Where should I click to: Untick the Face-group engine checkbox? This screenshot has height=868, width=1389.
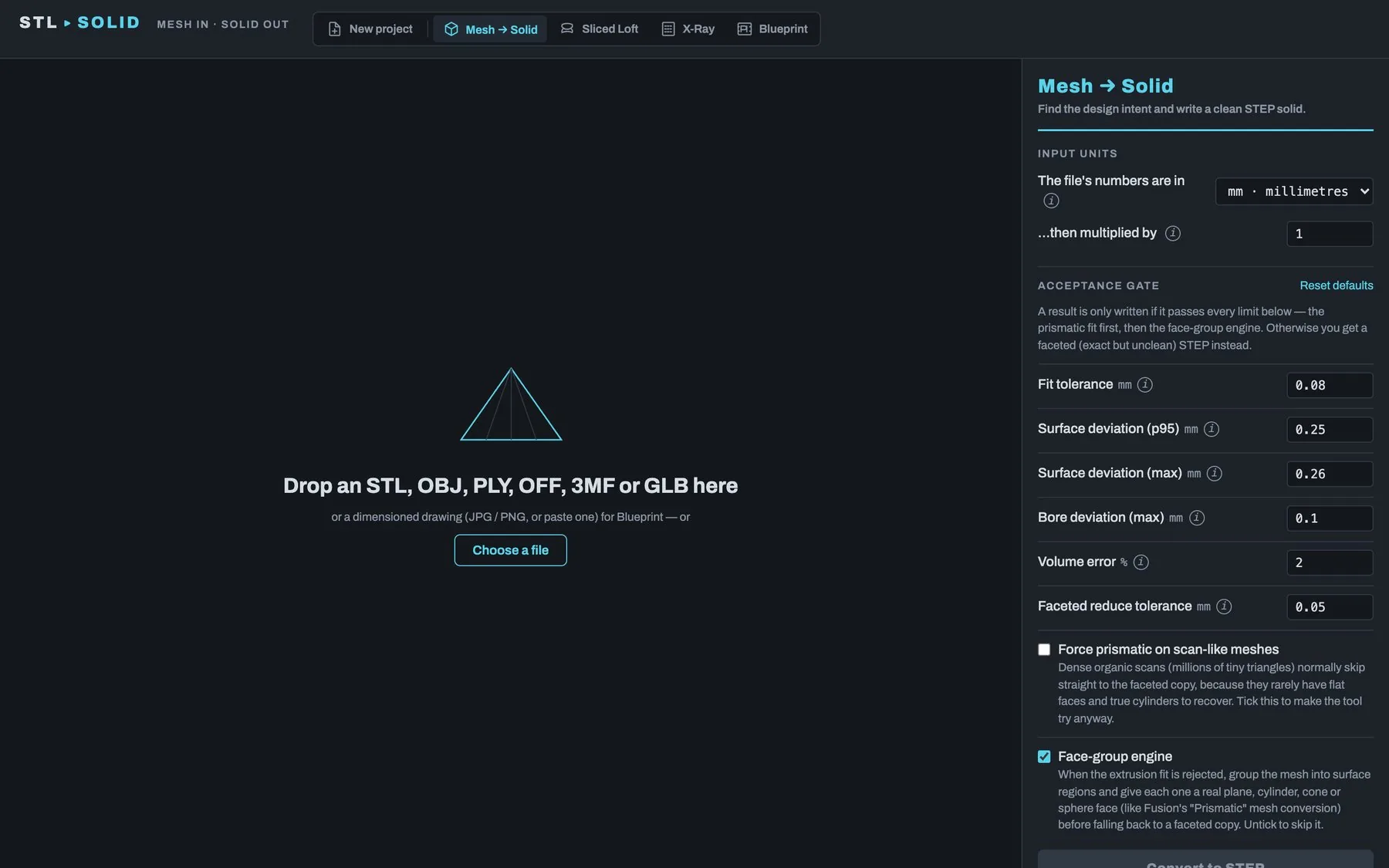coord(1044,757)
